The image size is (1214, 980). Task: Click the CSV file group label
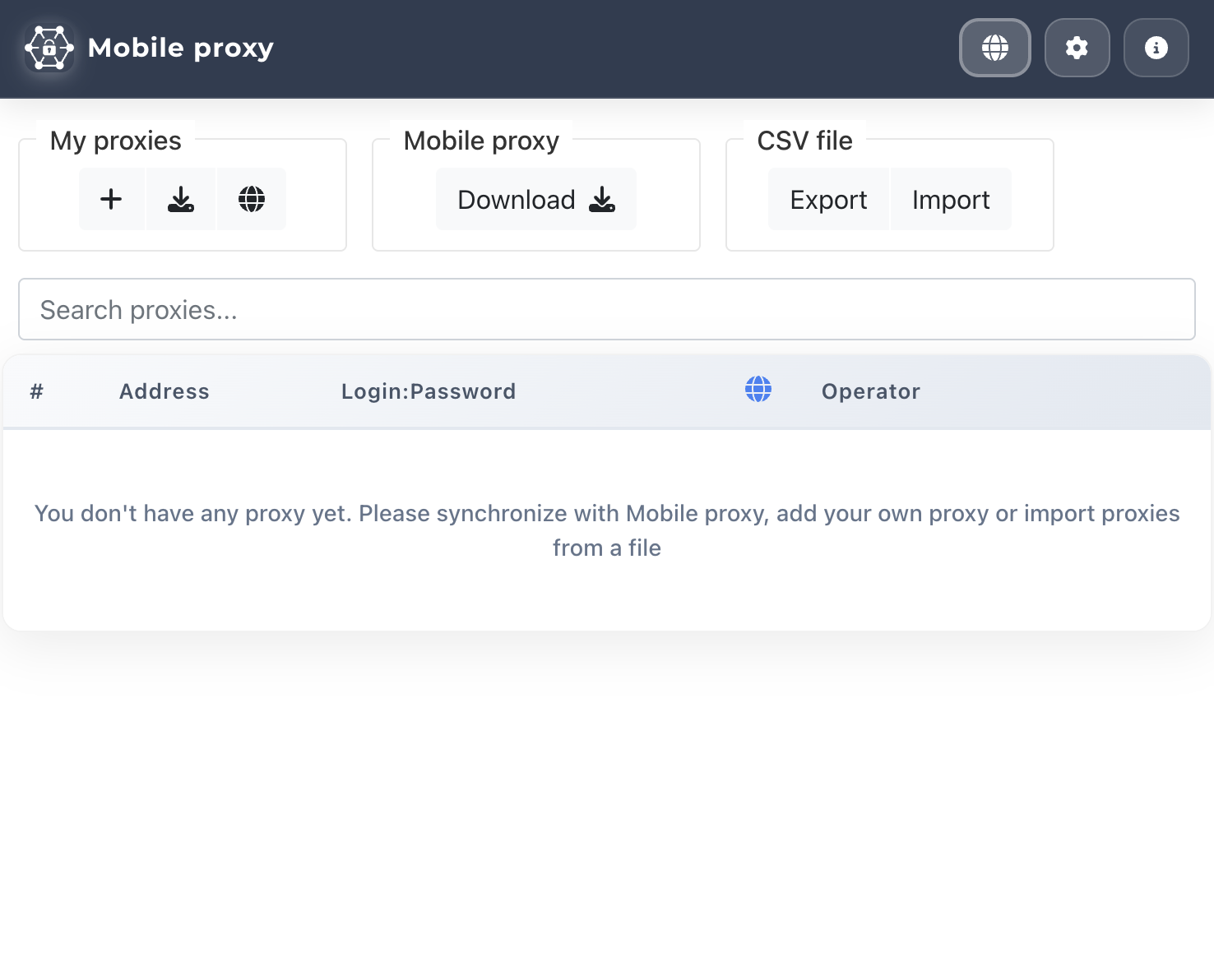click(804, 141)
